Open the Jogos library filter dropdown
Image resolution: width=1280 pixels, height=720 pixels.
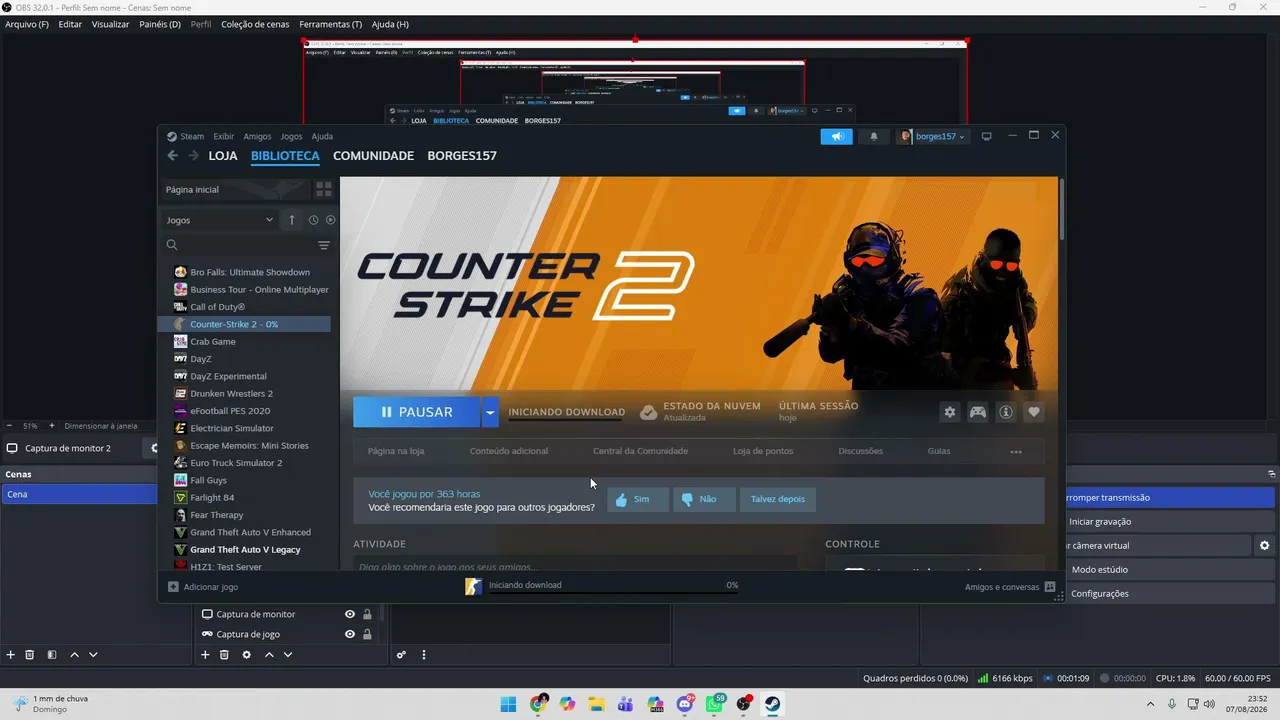click(x=220, y=220)
